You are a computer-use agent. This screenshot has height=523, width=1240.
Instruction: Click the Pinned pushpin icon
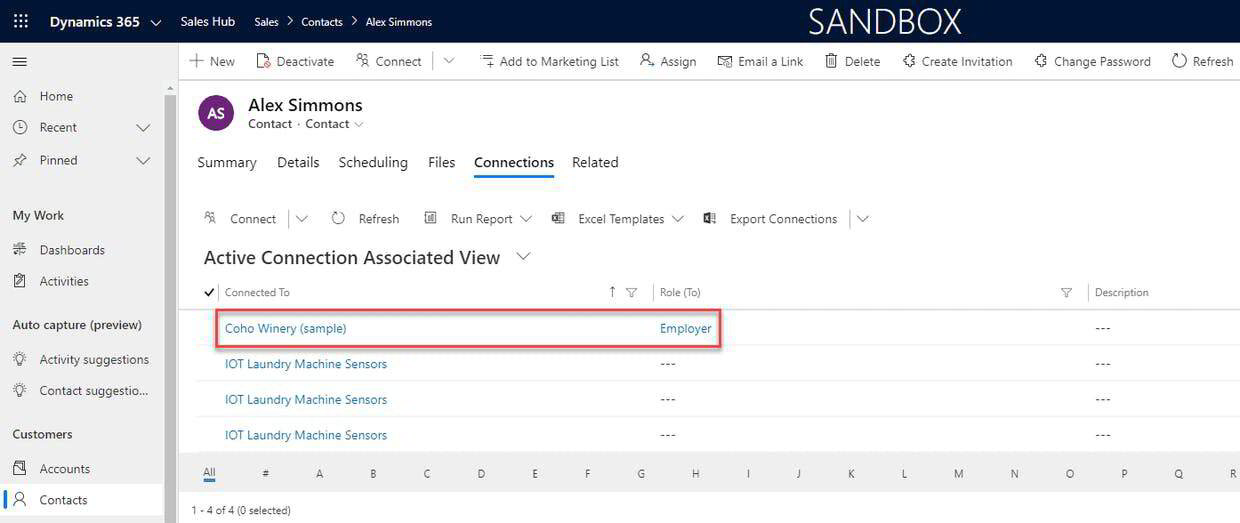(x=20, y=160)
